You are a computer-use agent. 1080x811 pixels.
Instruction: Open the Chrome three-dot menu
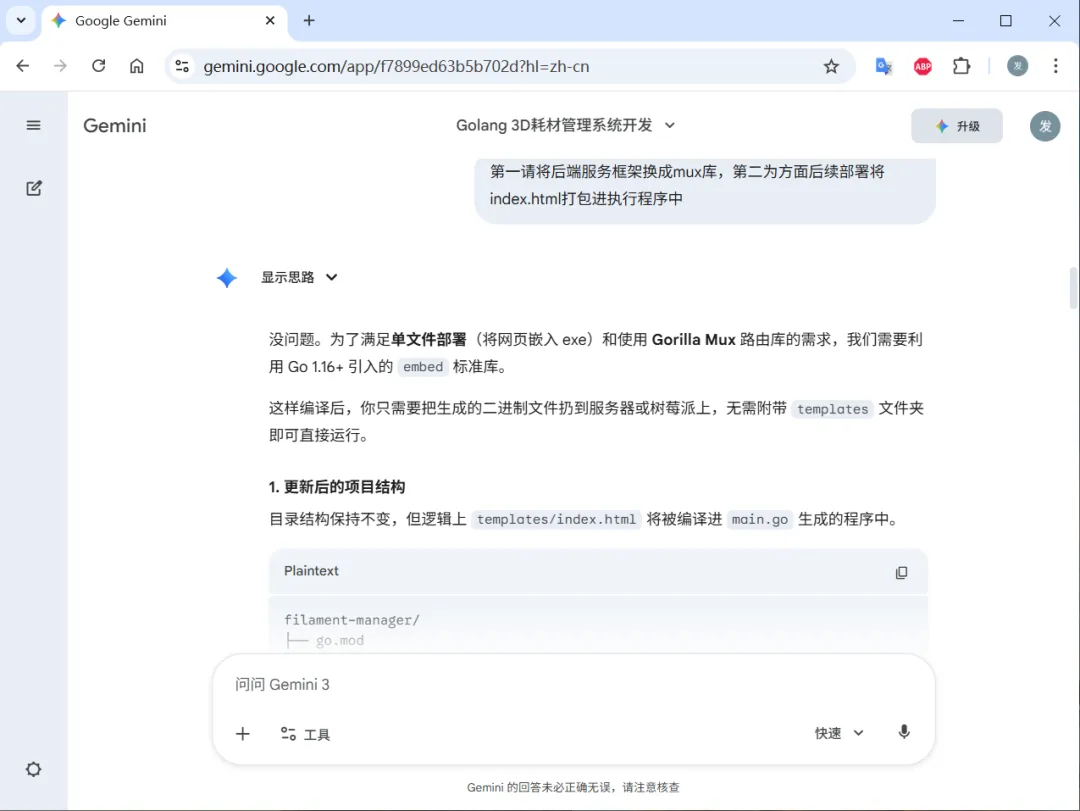coord(1055,66)
